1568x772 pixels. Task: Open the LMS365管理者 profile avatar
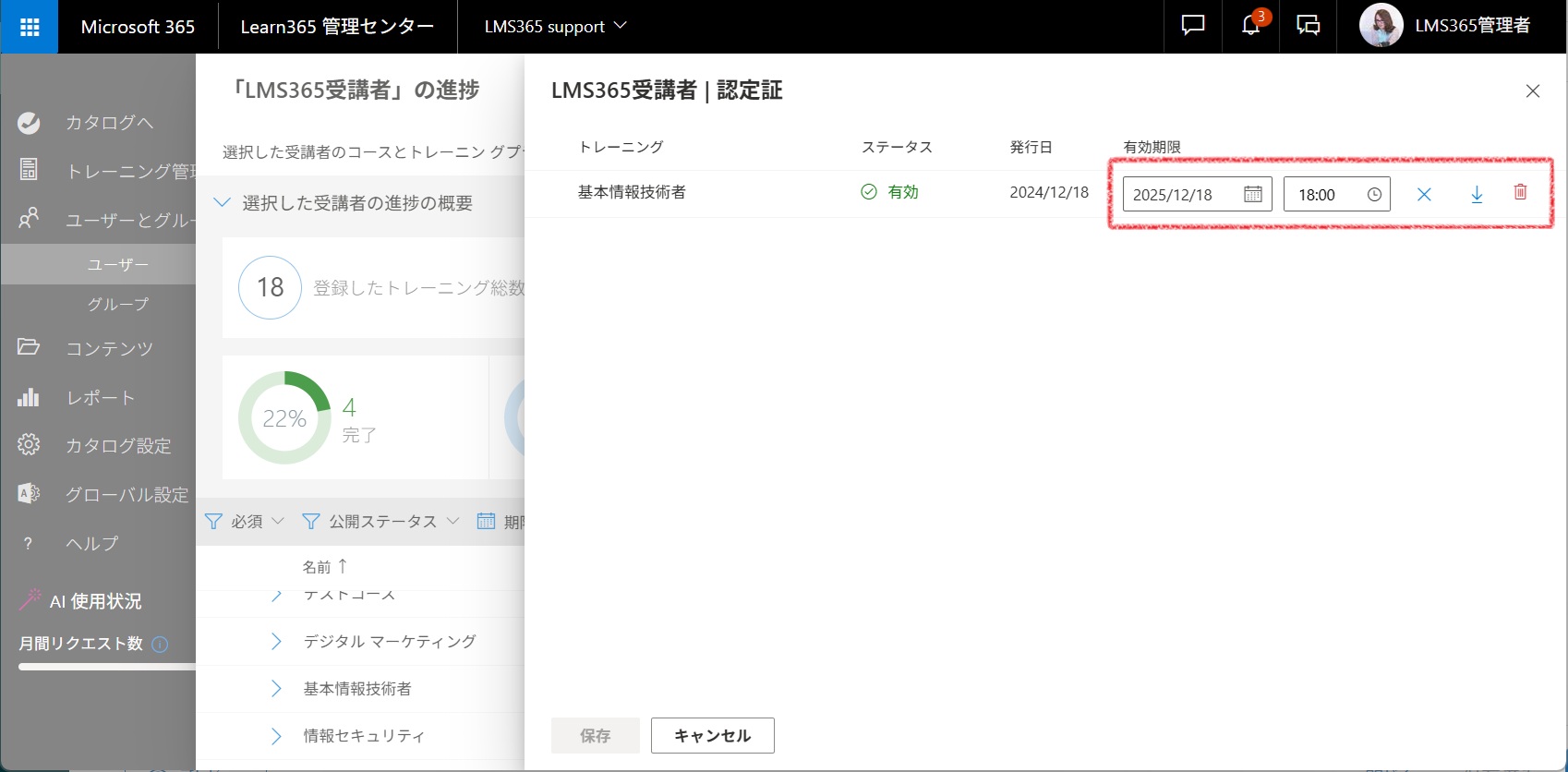[1381, 26]
